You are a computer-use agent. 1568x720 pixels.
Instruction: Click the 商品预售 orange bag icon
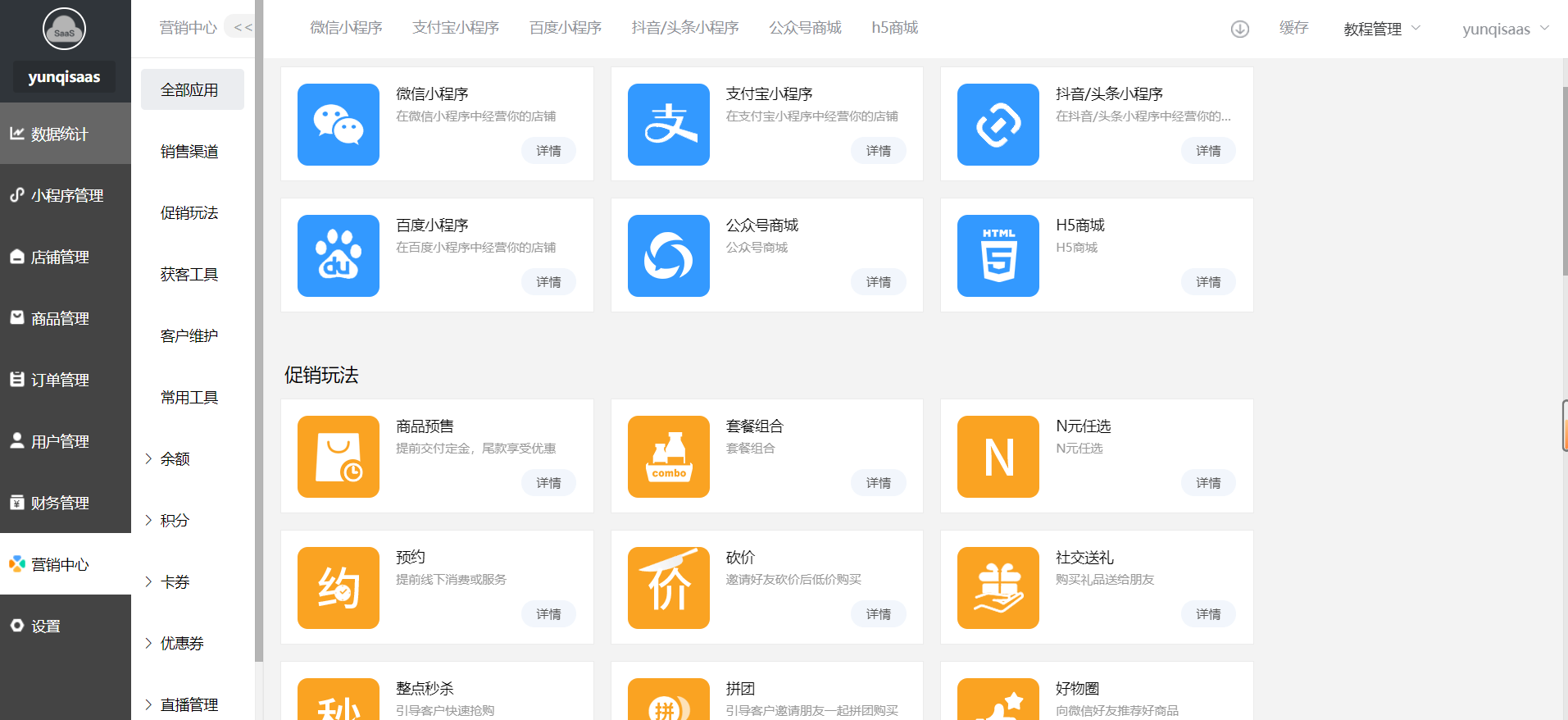339,457
